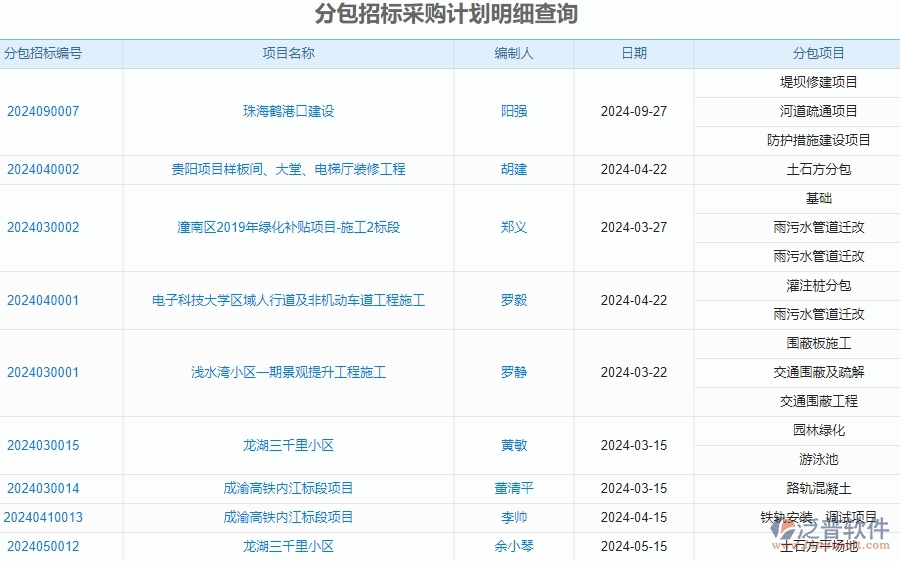Image resolution: width=900 pixels, height=561 pixels.
Task: Select subcontract item 基础
Action: coord(818,199)
